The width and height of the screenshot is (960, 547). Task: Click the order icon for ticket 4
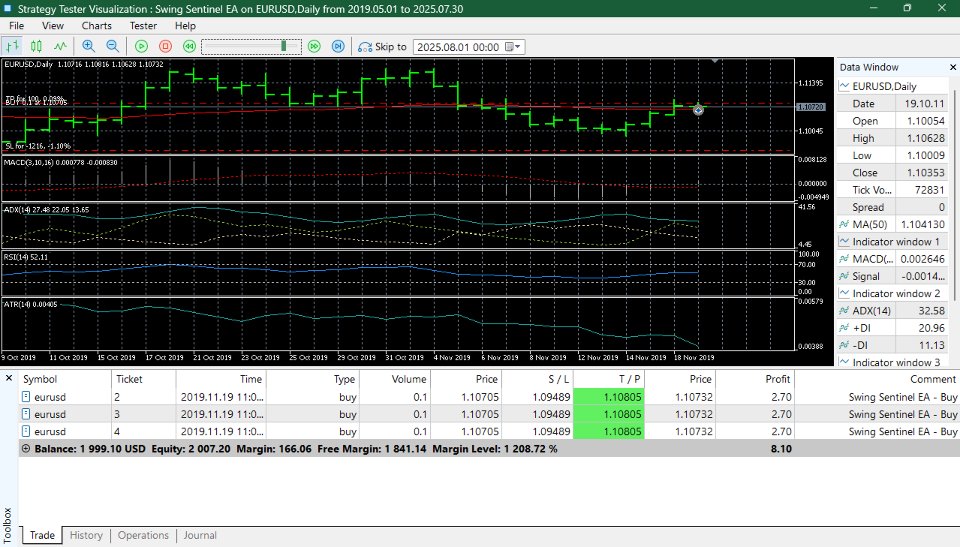point(26,431)
